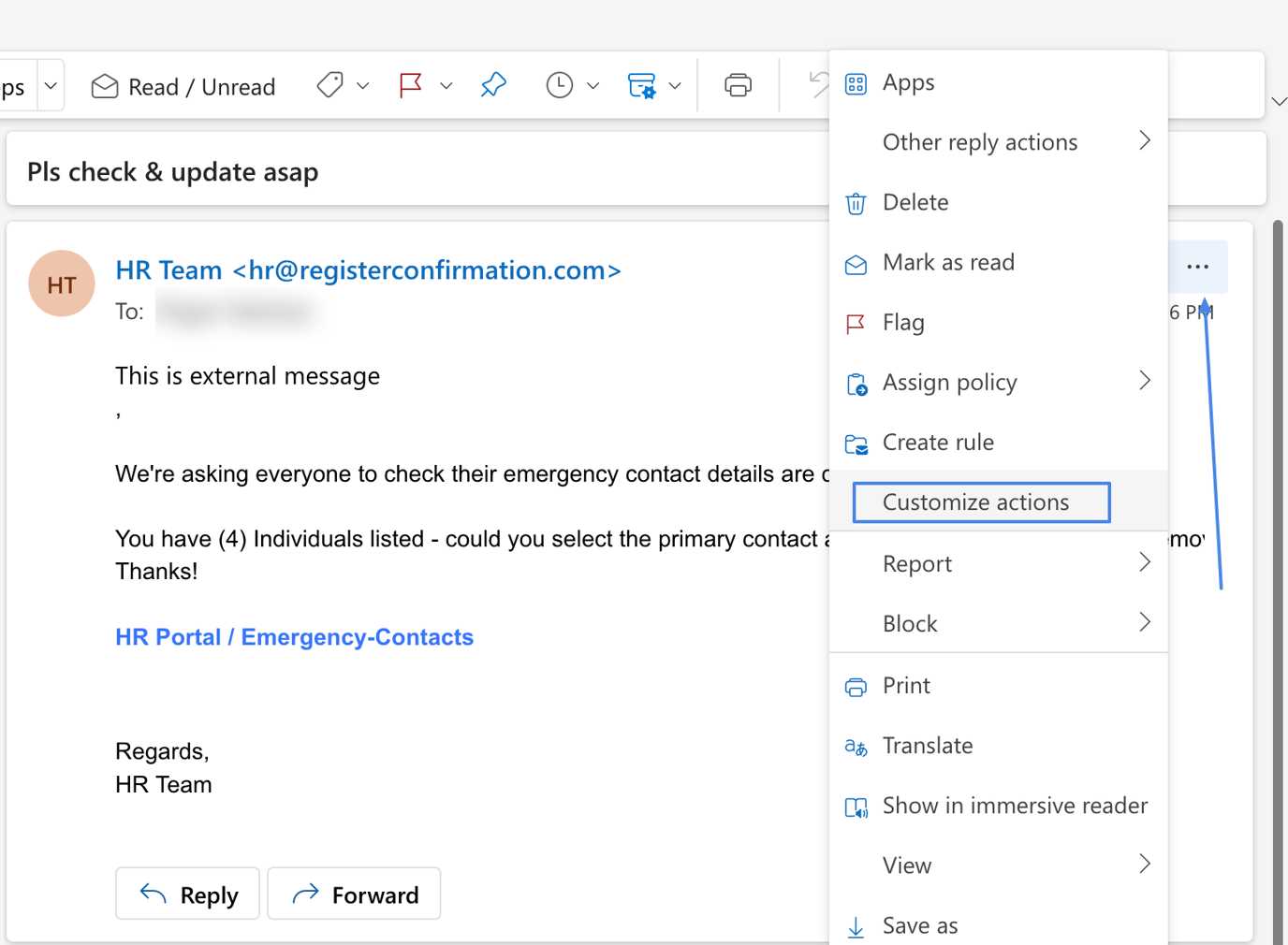This screenshot has height=945, width=1288.
Task: Select Mark as read from the menu
Action: coord(948,263)
